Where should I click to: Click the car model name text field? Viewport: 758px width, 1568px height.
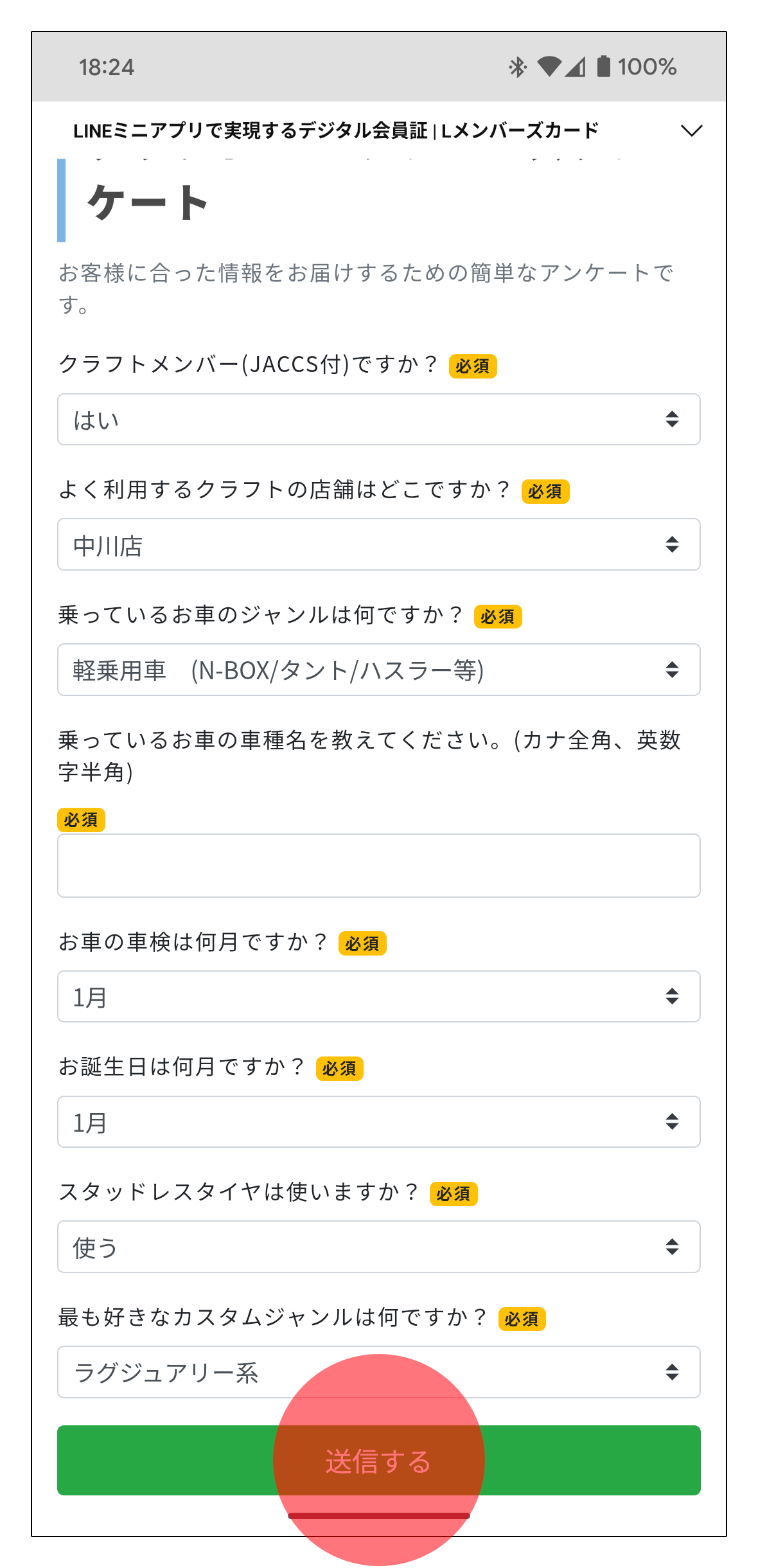point(378,866)
